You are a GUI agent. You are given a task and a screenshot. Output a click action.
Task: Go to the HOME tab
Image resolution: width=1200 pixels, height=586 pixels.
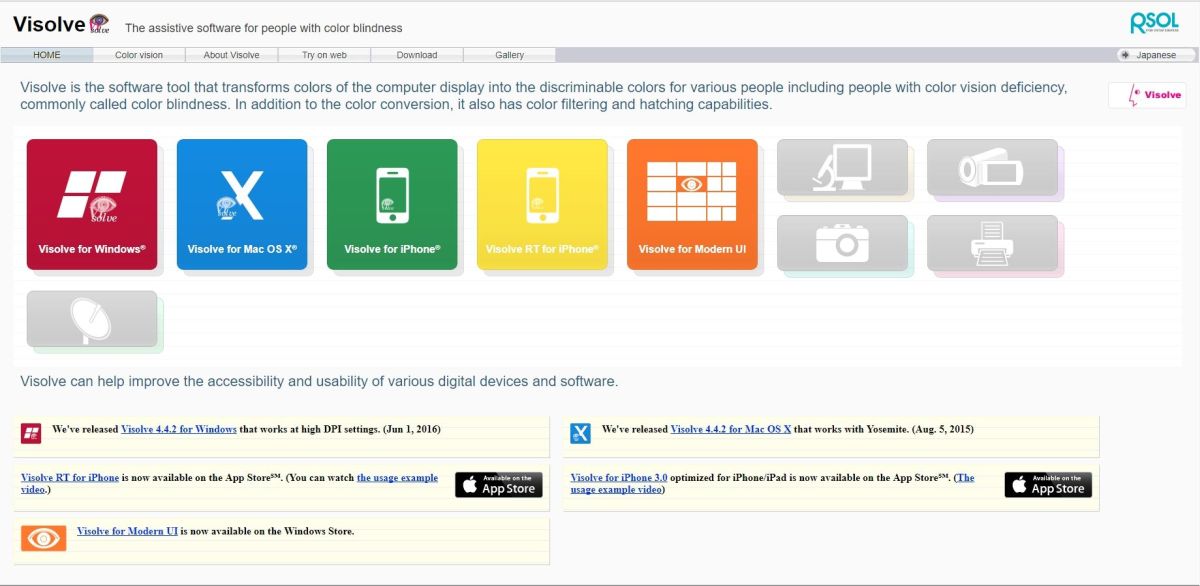[x=47, y=55]
